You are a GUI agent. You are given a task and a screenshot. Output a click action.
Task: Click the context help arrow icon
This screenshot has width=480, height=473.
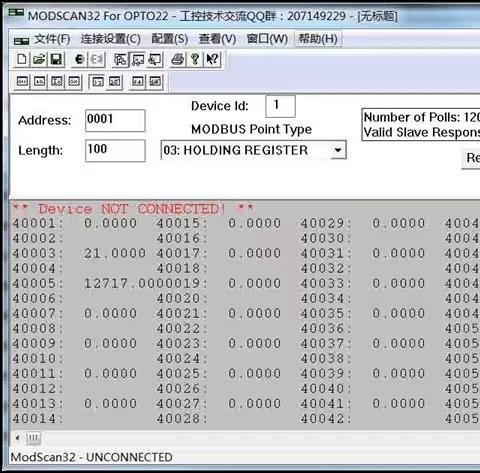click(x=212, y=60)
